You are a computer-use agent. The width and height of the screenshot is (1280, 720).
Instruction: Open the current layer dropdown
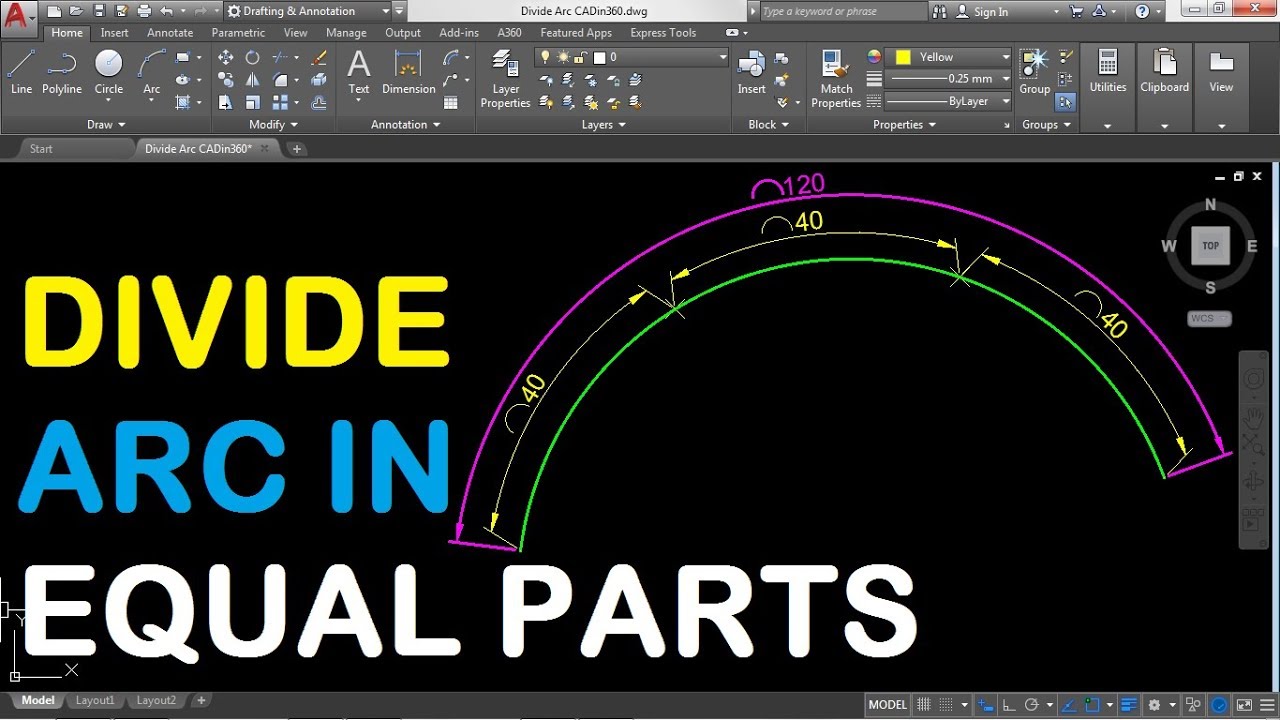pos(632,57)
